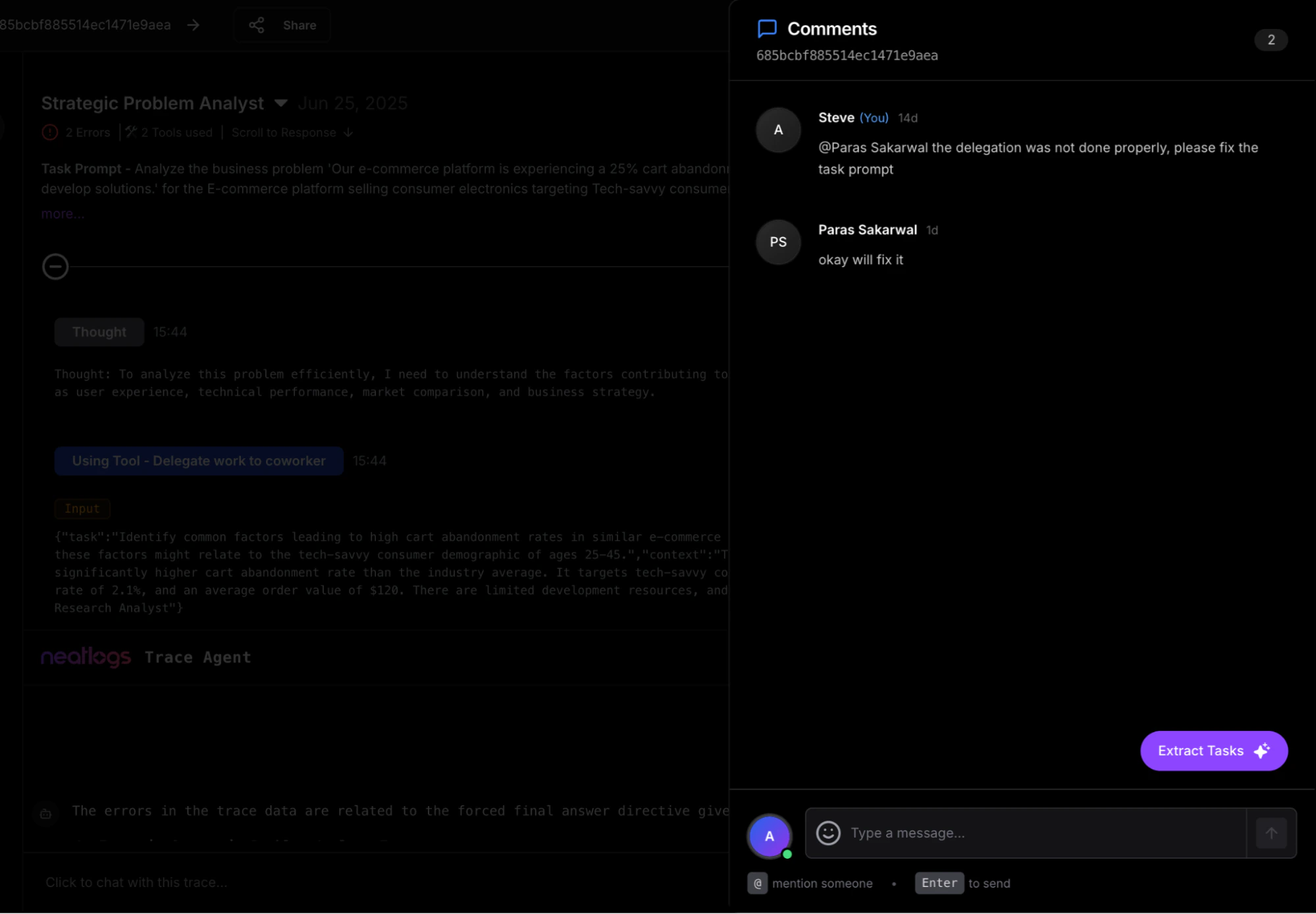Select the Delegate work to coworker tag
Screen dimensions: 1316x914
click(x=199, y=461)
